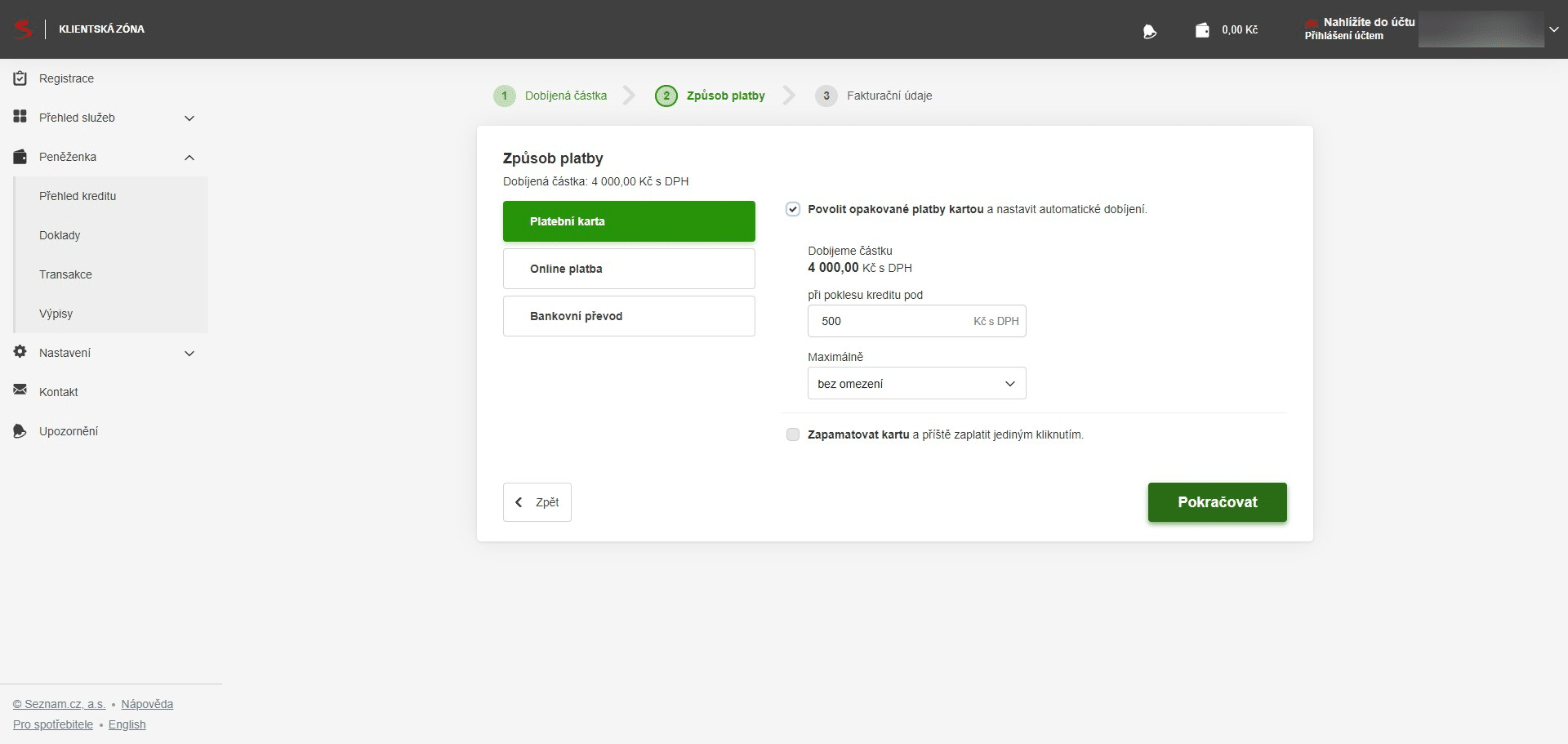Enable the Zapamatovat kartu checkbox
1568x744 pixels.
(792, 434)
